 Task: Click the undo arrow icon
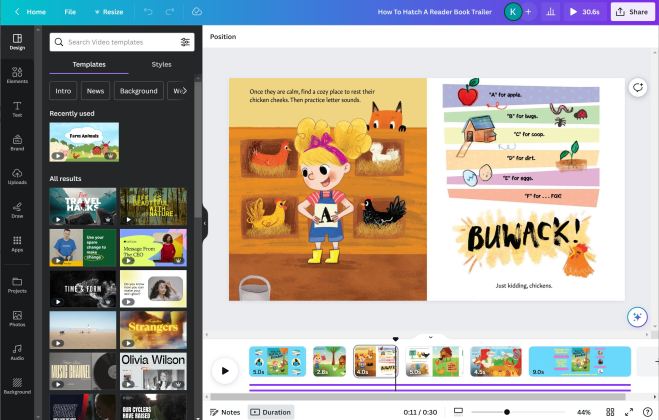tap(147, 11)
